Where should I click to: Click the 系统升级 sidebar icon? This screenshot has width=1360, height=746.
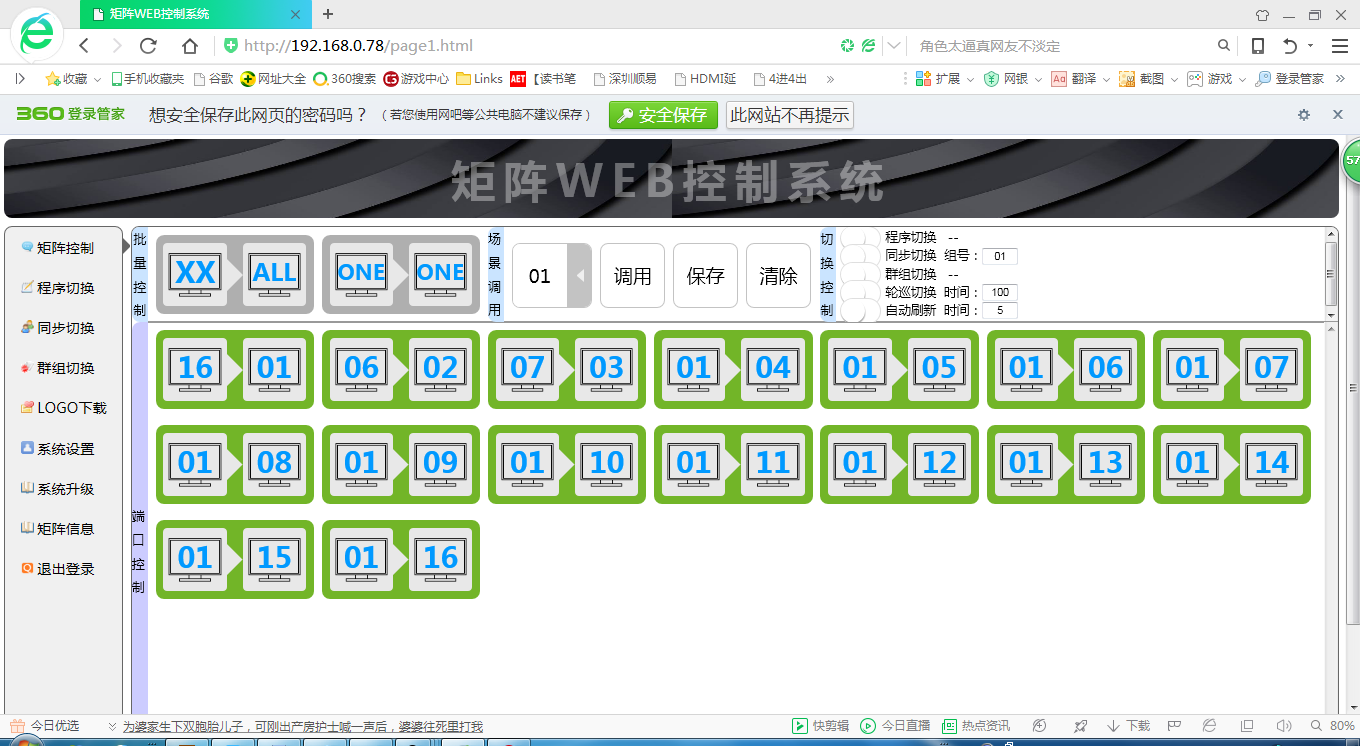[60, 487]
